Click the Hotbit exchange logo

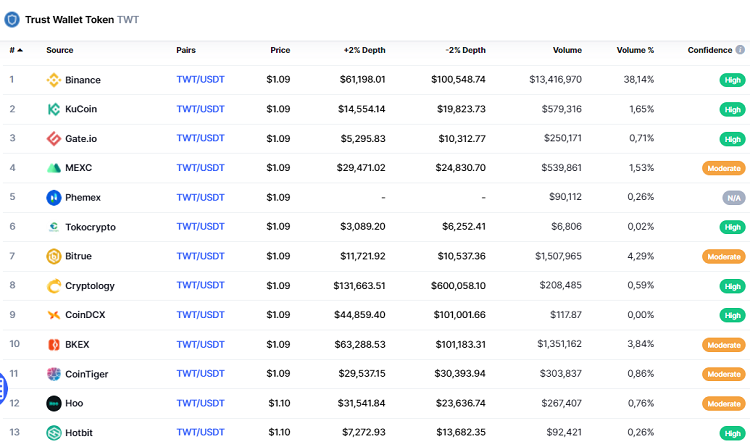coord(54,433)
